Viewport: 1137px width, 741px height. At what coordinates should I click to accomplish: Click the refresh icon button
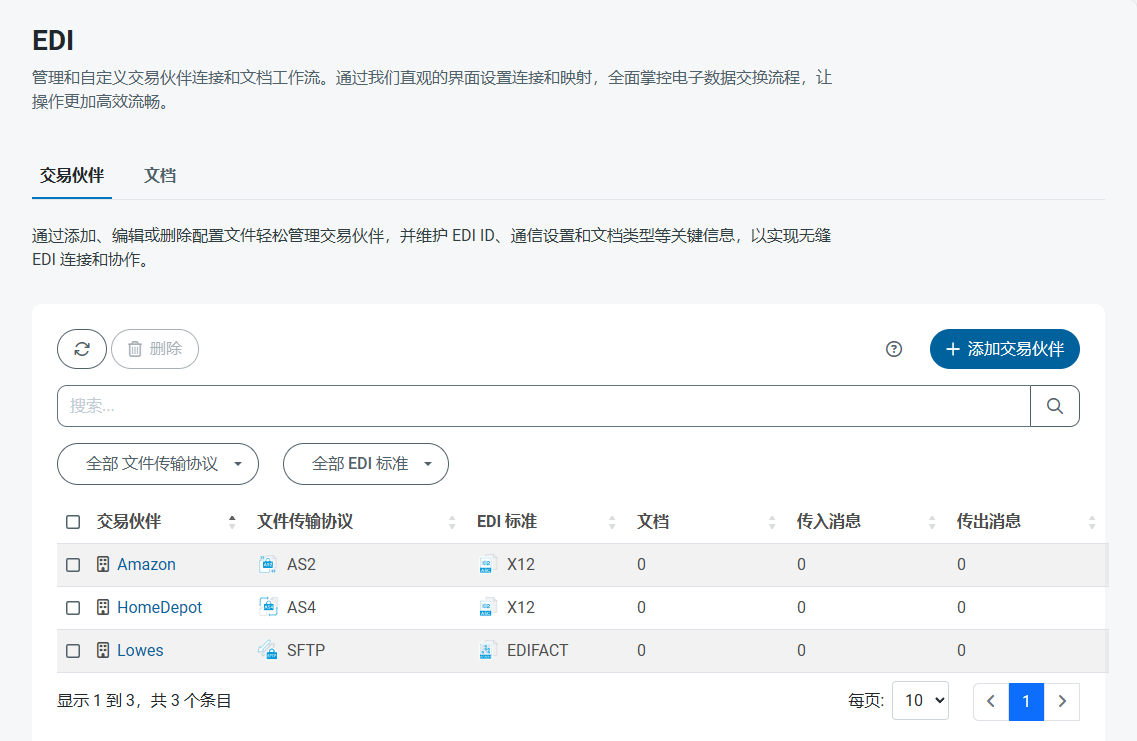[82, 349]
